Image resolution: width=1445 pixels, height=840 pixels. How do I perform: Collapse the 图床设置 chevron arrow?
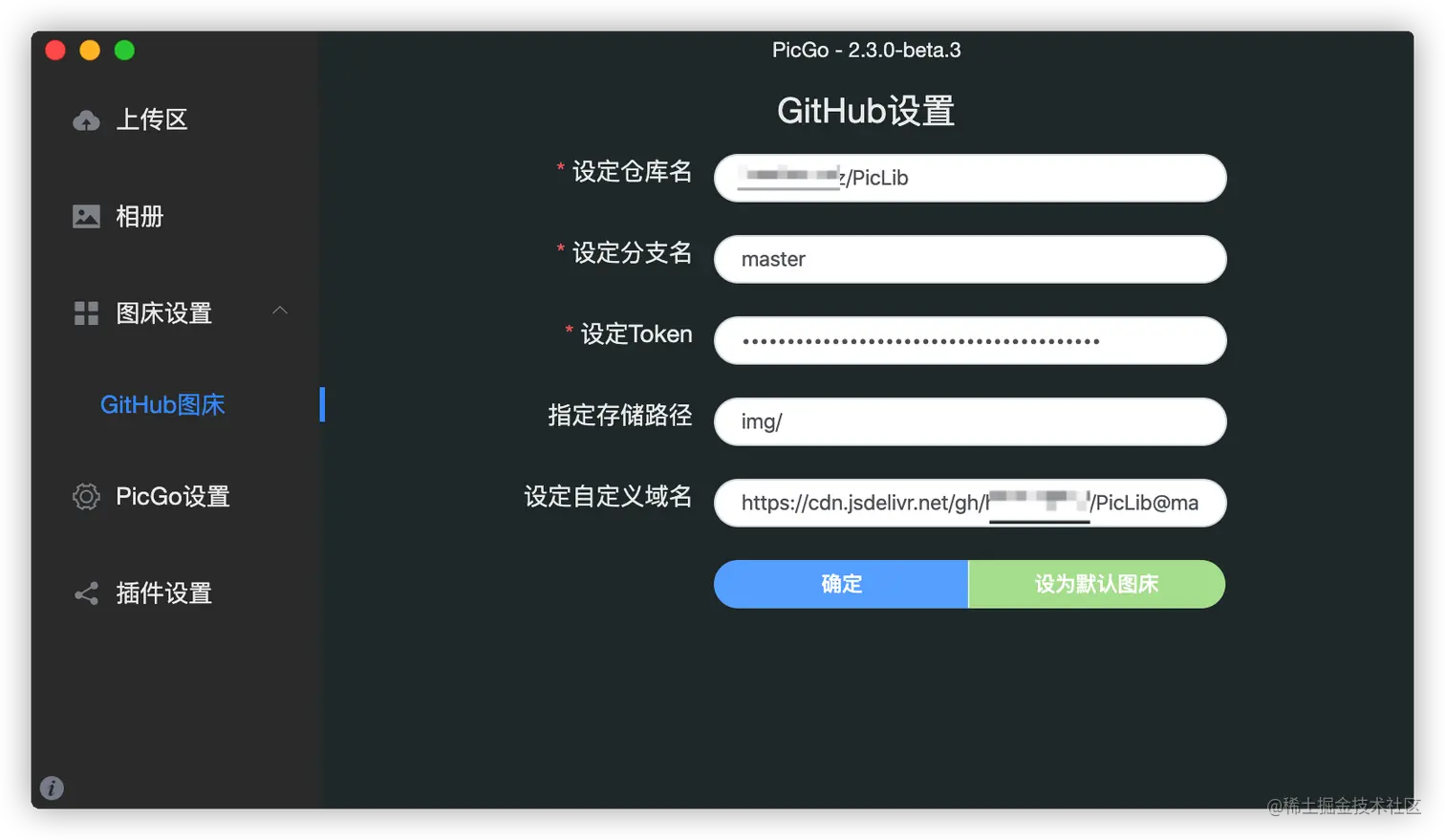pos(280,311)
